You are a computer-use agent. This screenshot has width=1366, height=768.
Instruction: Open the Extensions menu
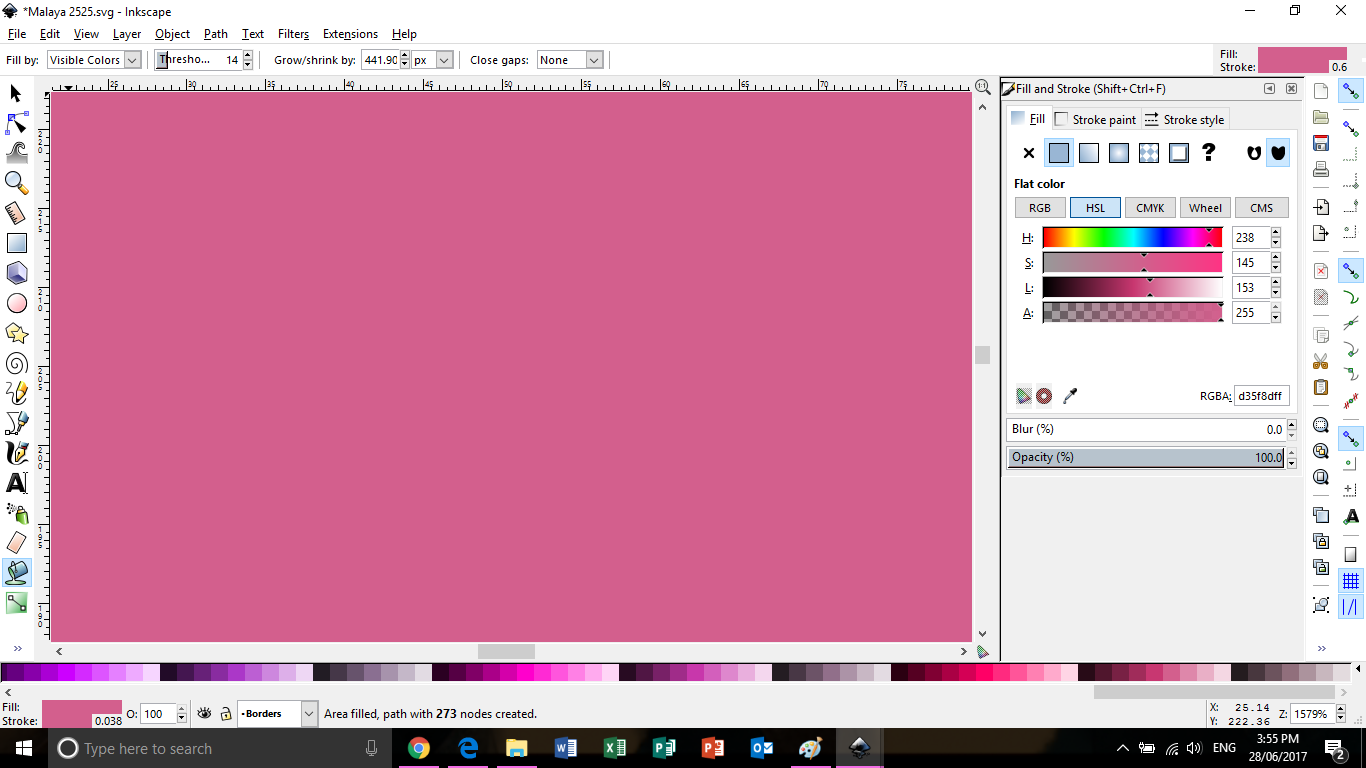[x=350, y=34]
